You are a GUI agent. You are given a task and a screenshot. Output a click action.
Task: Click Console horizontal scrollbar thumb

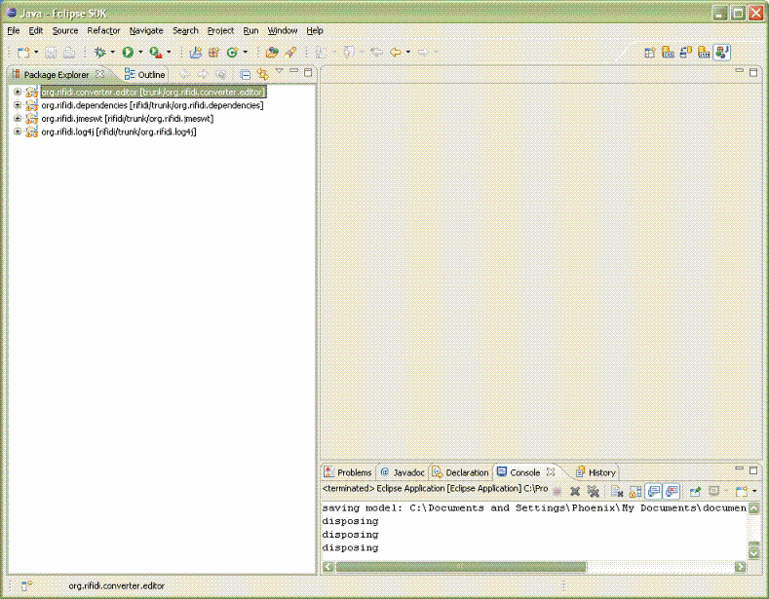click(x=461, y=567)
